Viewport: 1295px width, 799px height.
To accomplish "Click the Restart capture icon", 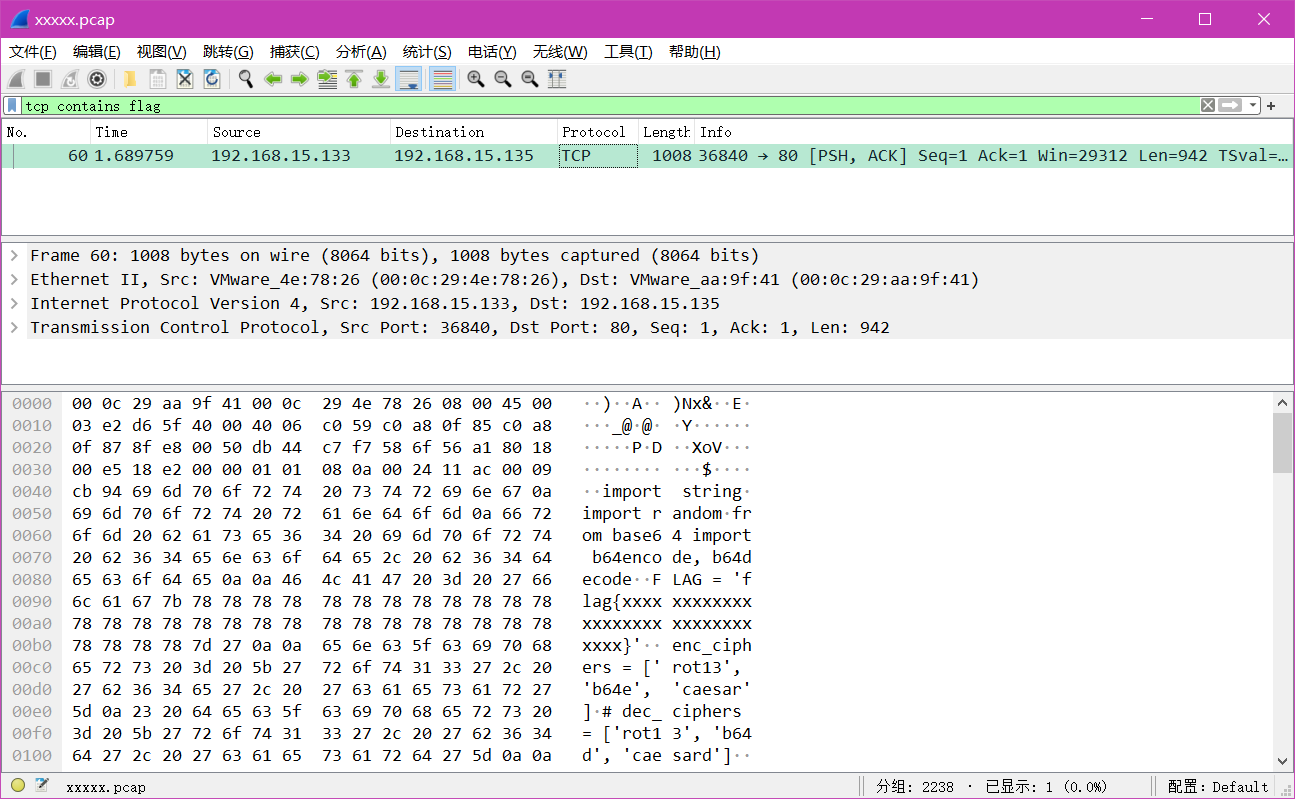I will tap(70, 79).
